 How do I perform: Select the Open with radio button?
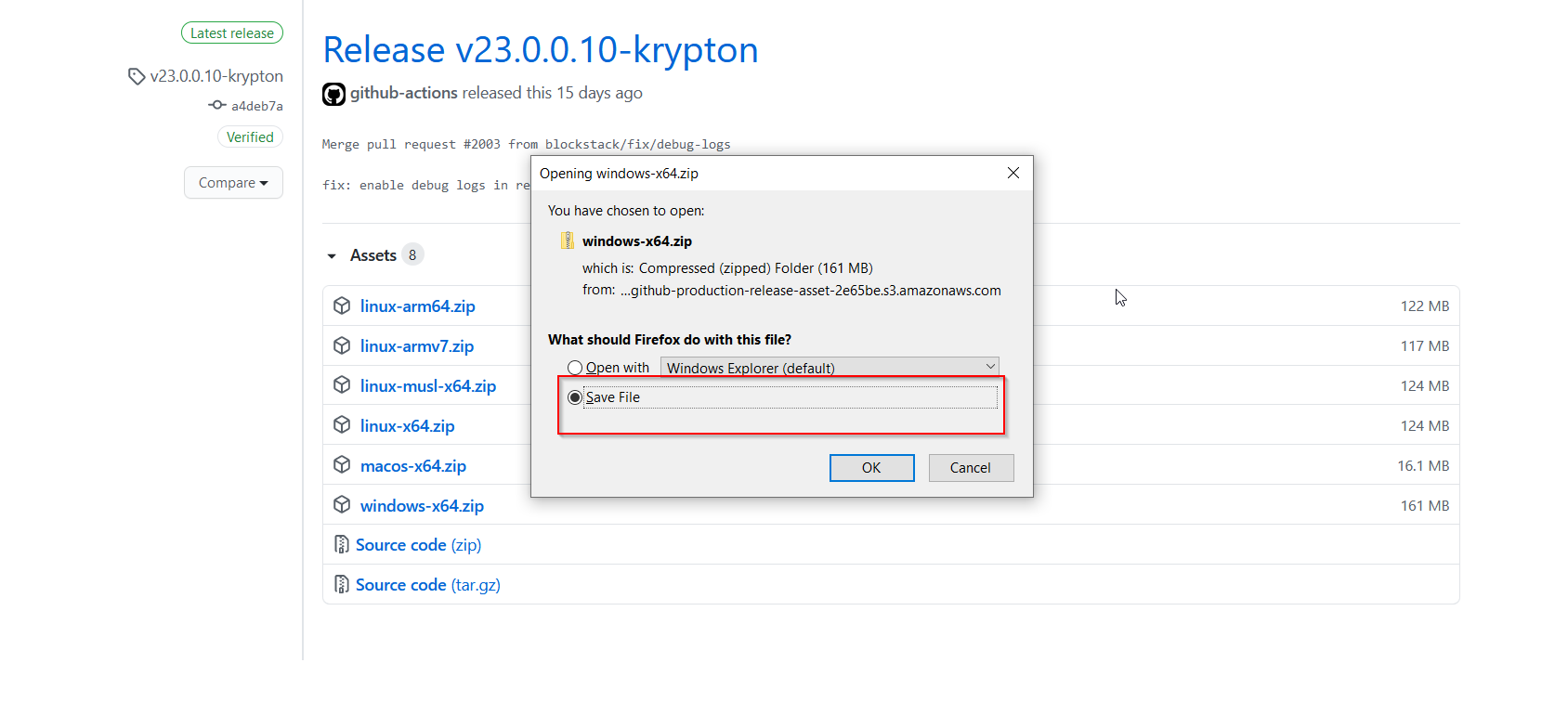tap(575, 368)
